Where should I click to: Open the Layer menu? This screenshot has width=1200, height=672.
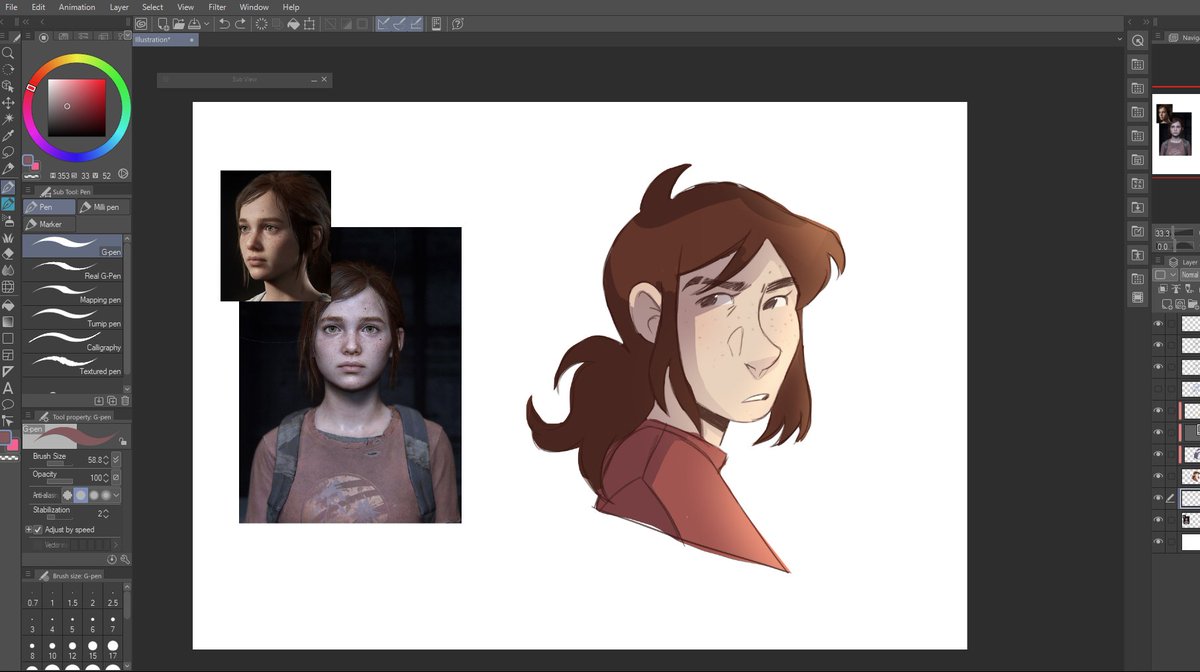point(119,7)
